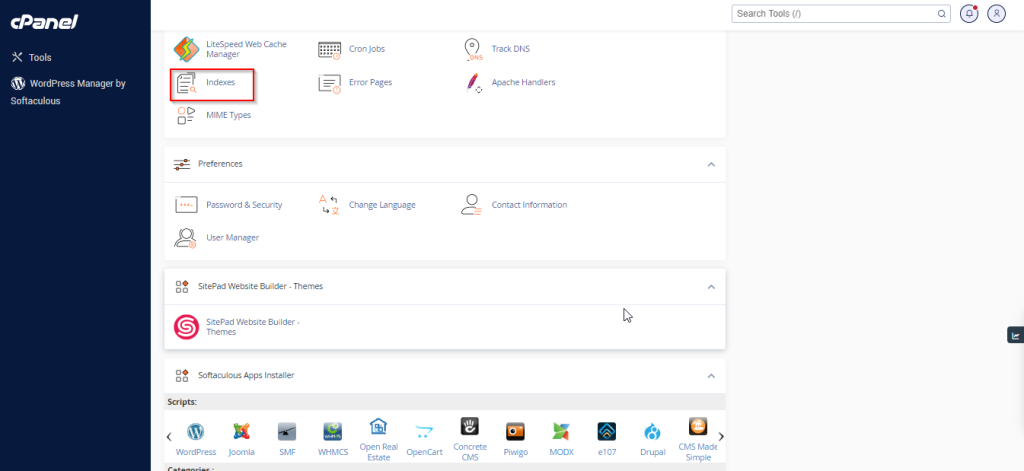This screenshot has width=1024, height=471.
Task: Open the Error Pages link text
Action: coord(370,82)
